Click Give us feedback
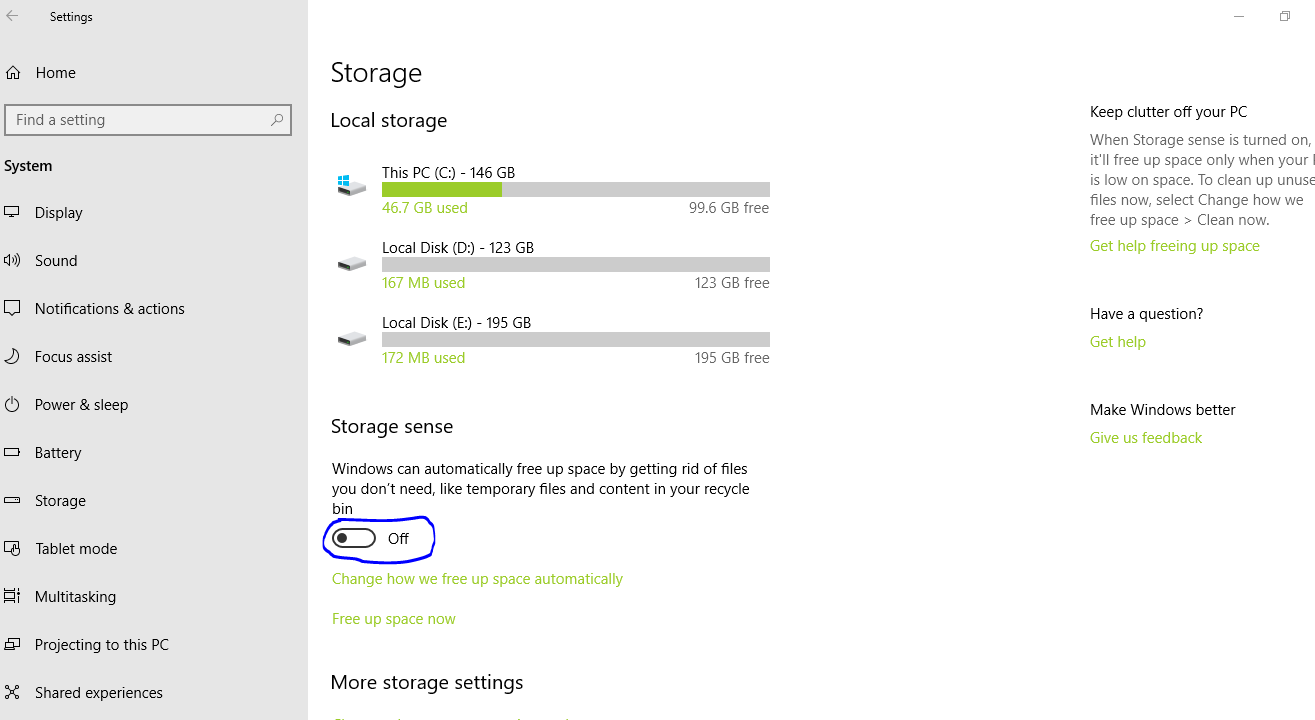The height and width of the screenshot is (720, 1315). tap(1145, 437)
